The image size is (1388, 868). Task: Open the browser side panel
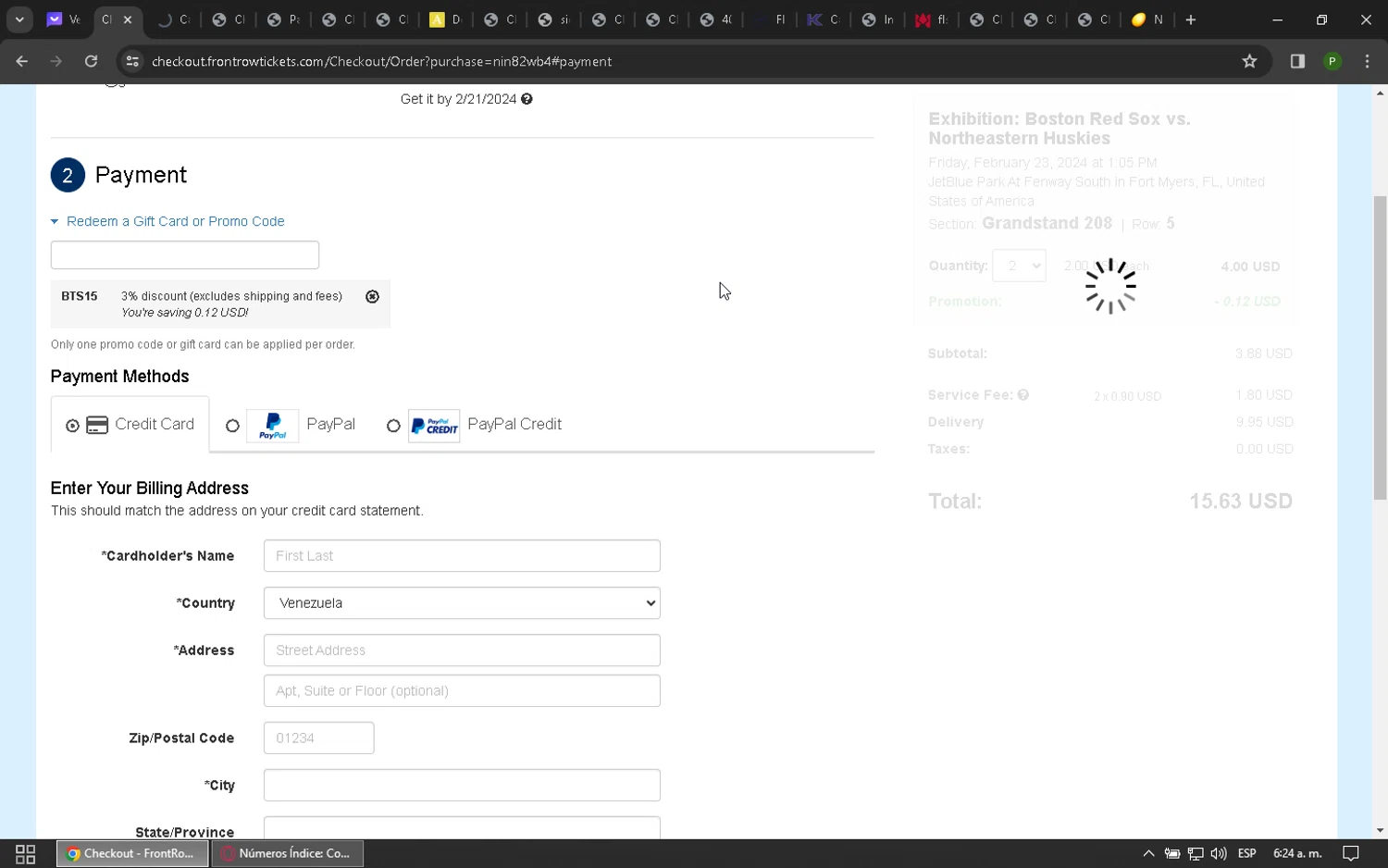click(x=1297, y=61)
